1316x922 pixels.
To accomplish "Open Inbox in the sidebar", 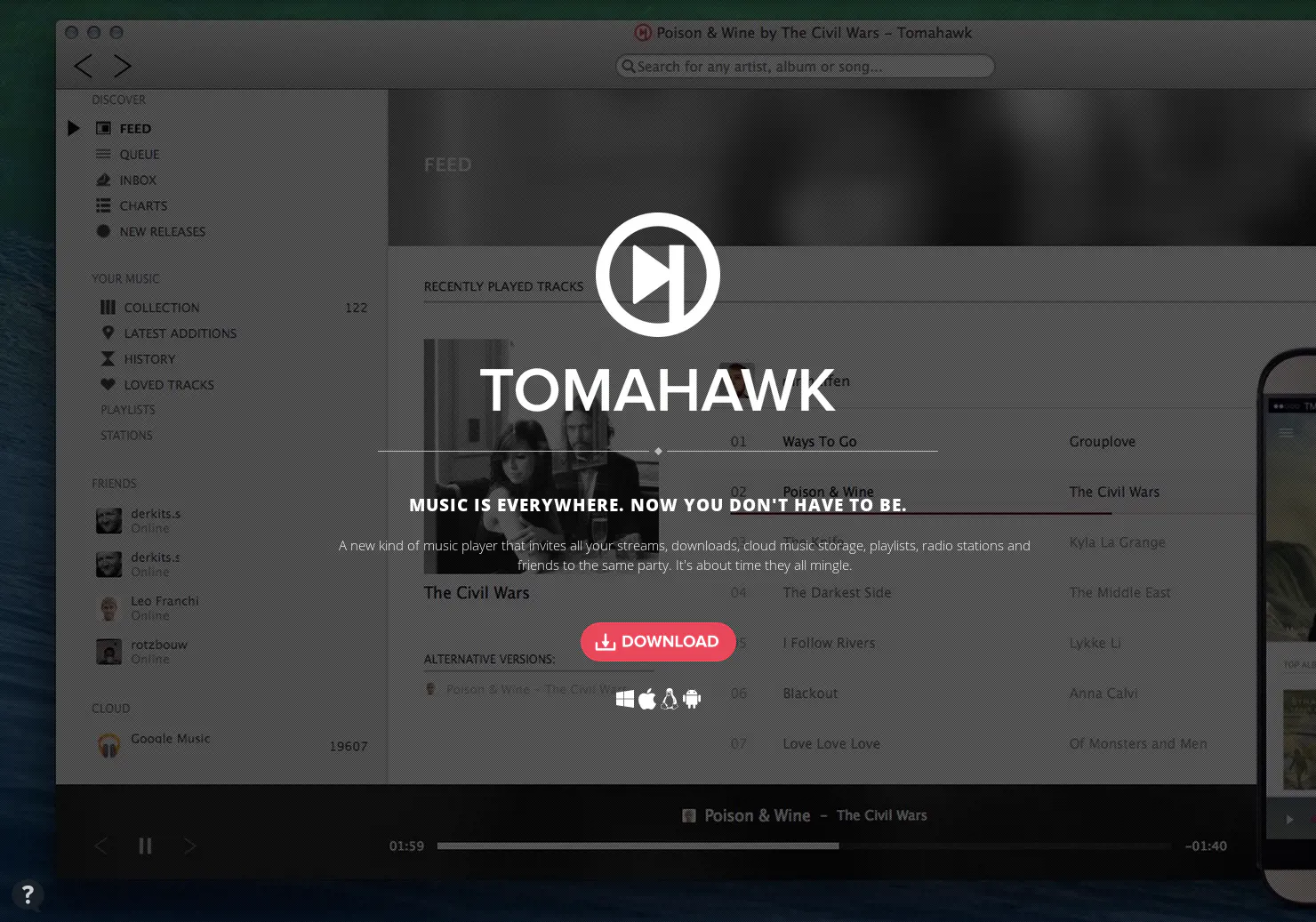I will pos(138,180).
